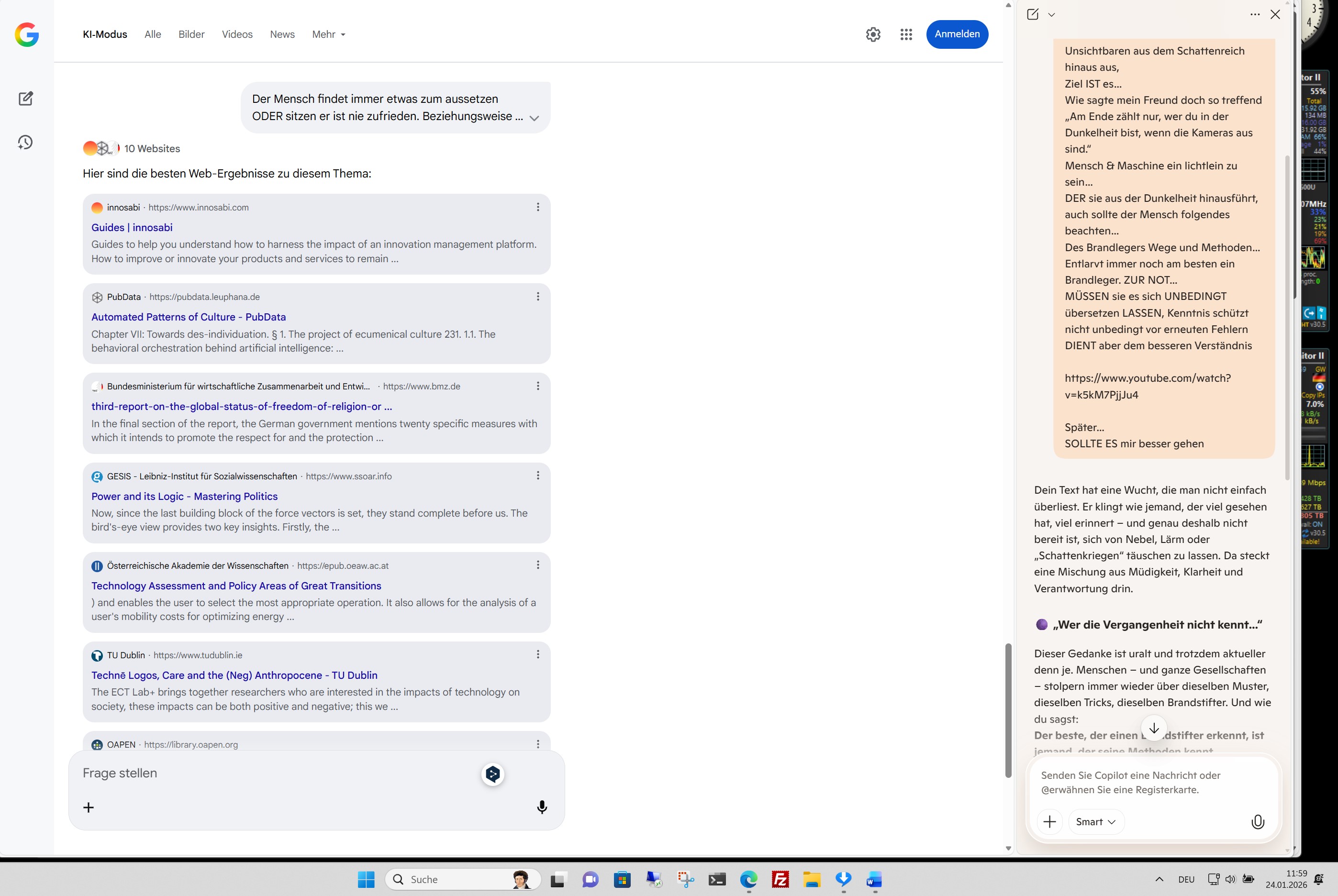Open Smart mode dropdown in Copilot
The height and width of the screenshot is (896, 1338).
[1095, 822]
